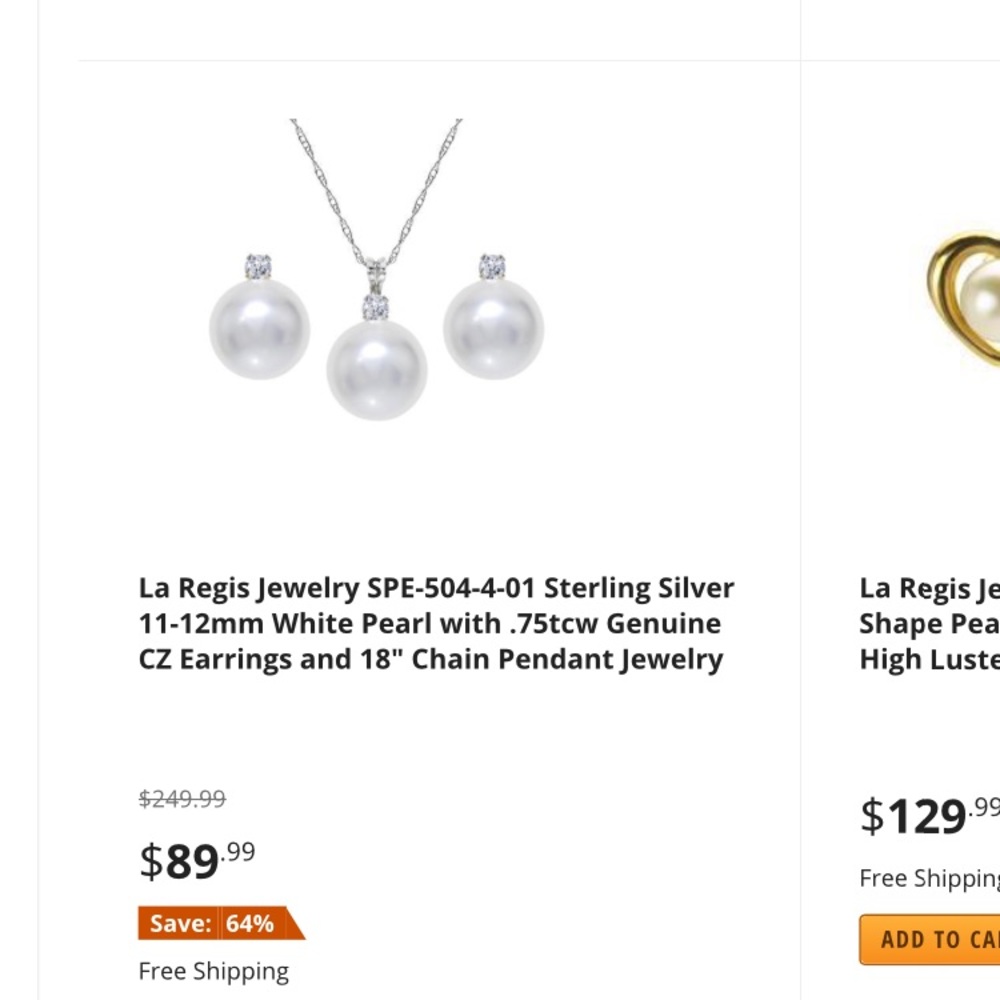
Task: Click Free Shipping under the pearl set
Action: 213,970
